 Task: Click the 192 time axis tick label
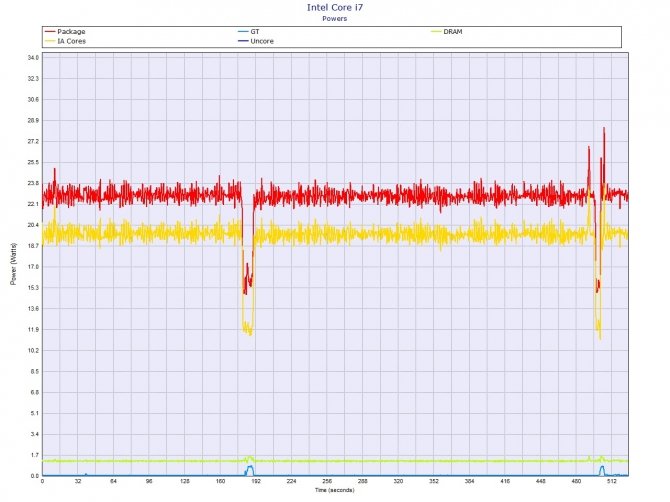[256, 481]
